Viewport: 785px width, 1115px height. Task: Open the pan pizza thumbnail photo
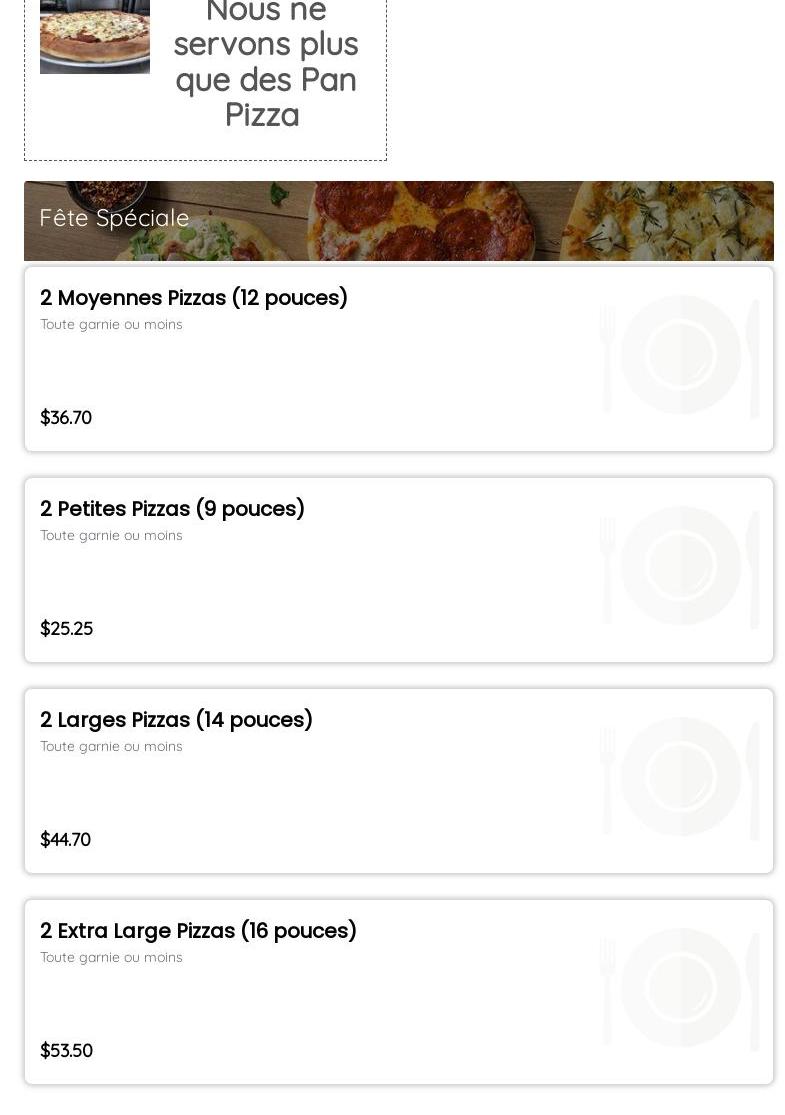(x=95, y=36)
